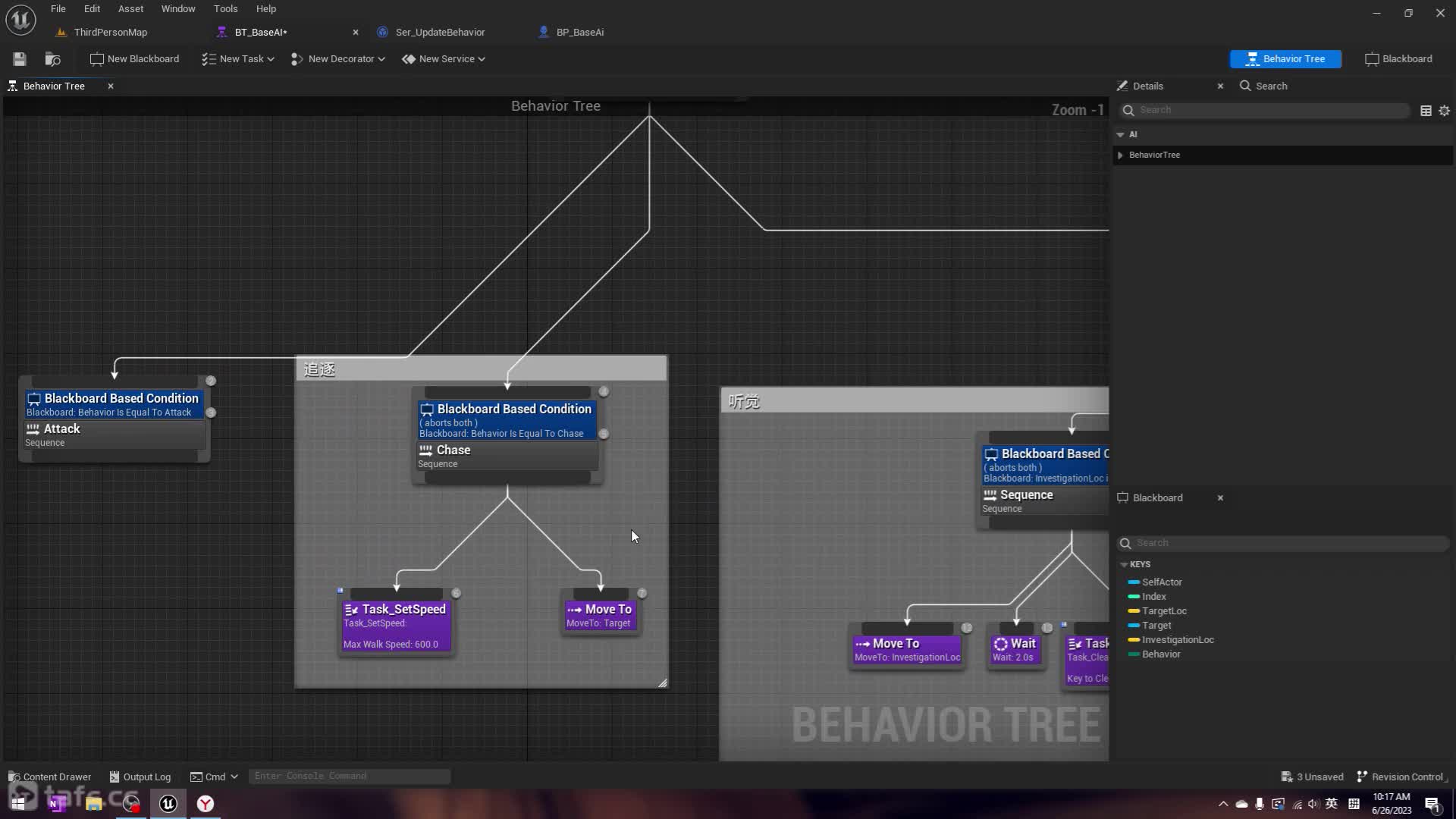This screenshot has width=1456, height=819.
Task: Click Browse to asset icon
Action: 52,59
